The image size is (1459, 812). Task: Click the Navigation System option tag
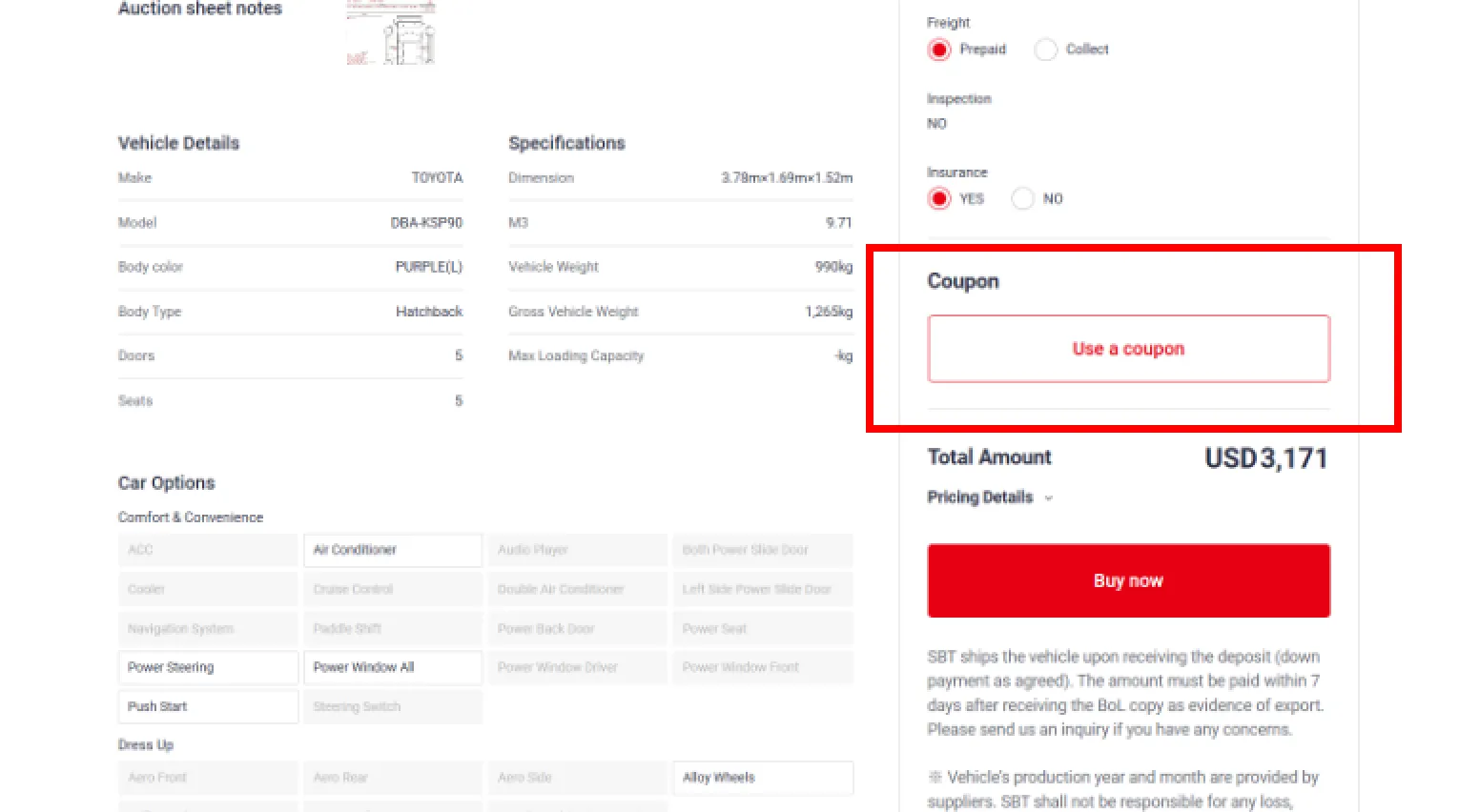[x=207, y=629]
